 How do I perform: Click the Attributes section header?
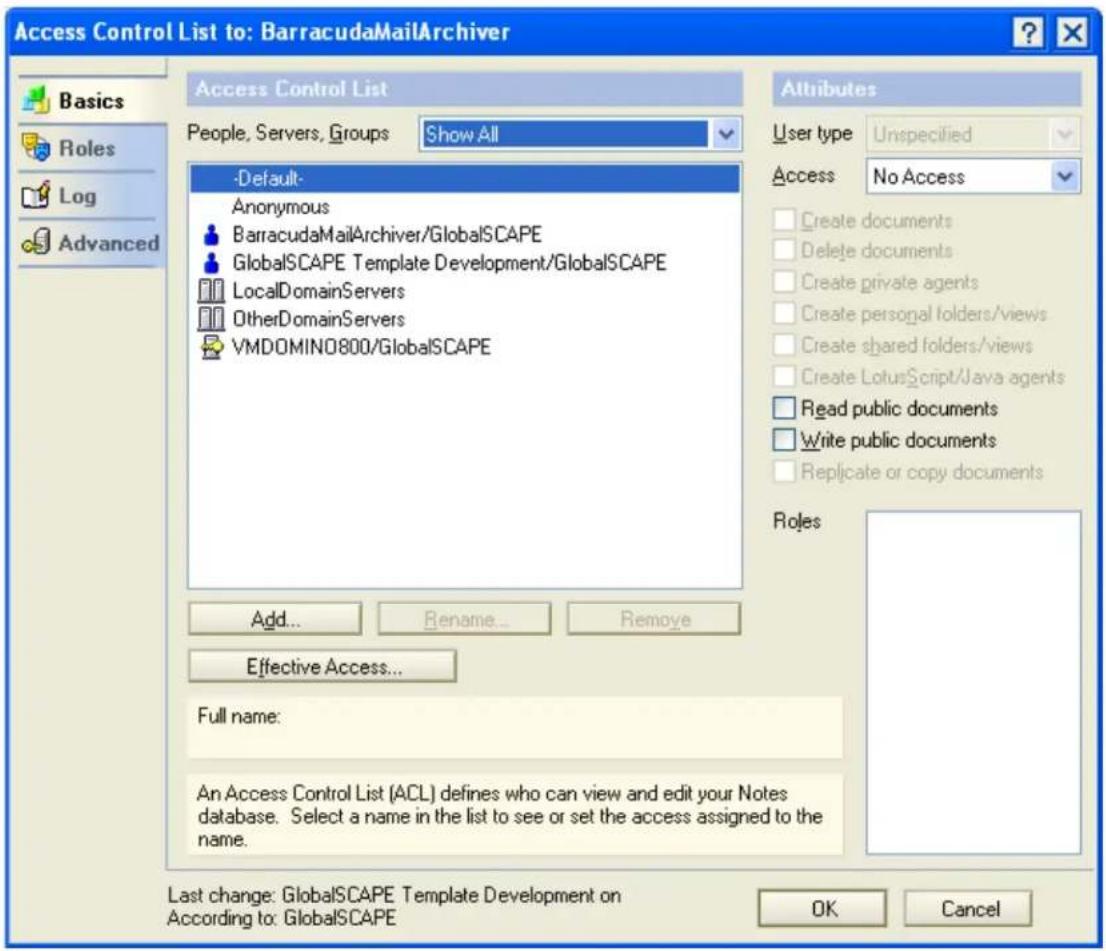927,89
